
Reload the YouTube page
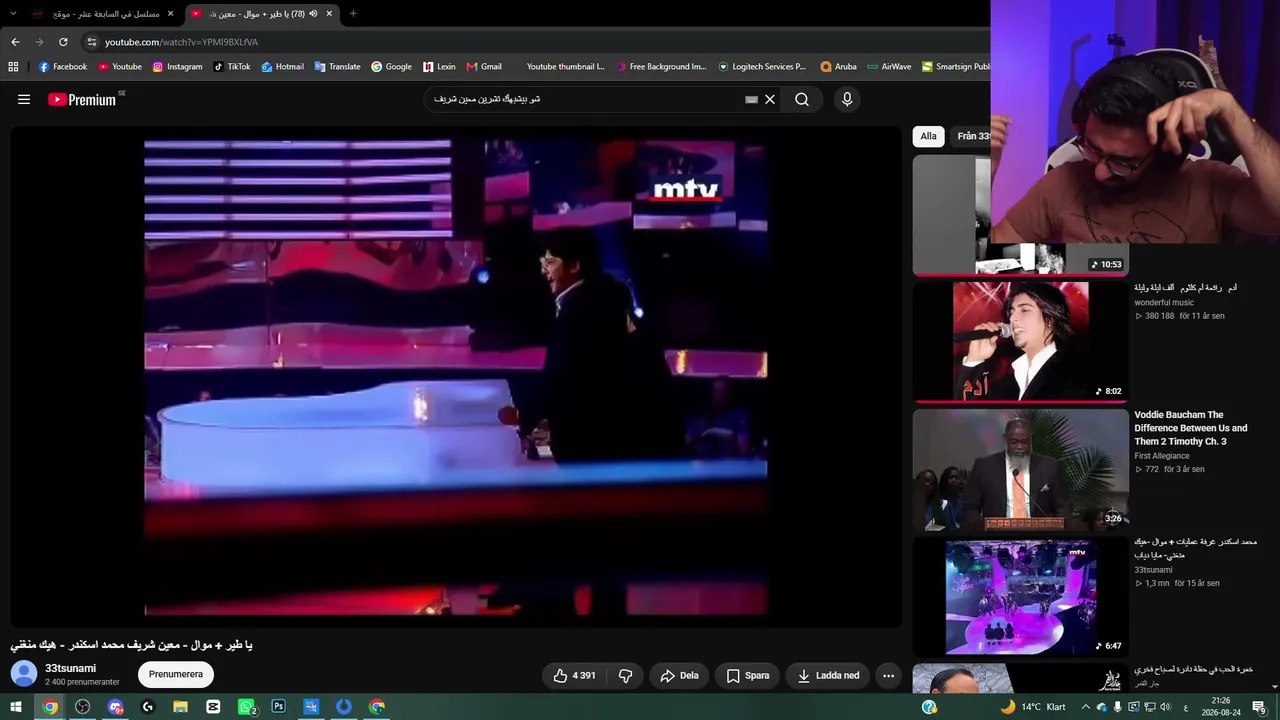click(x=63, y=42)
